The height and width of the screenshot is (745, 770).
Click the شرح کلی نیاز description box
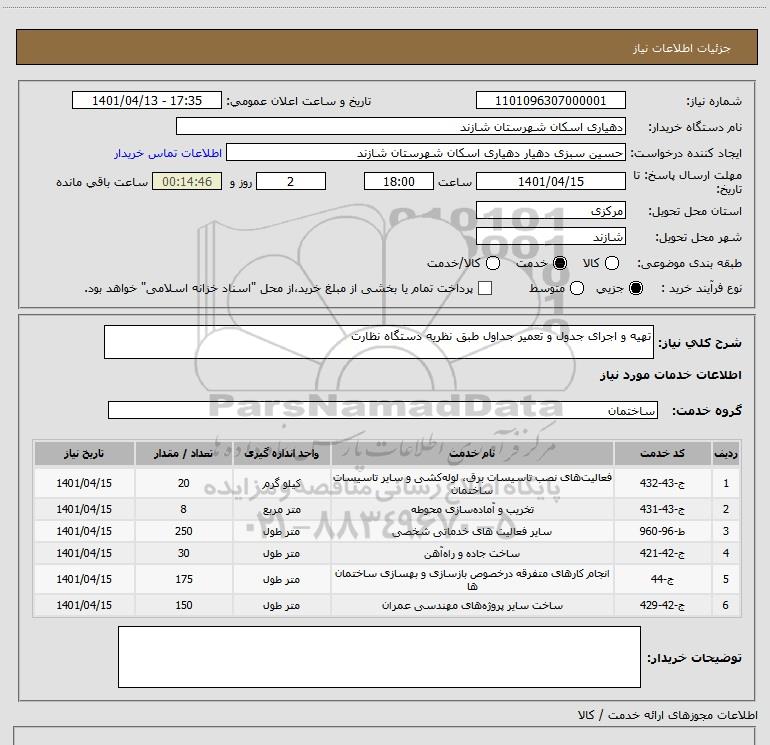(379, 342)
